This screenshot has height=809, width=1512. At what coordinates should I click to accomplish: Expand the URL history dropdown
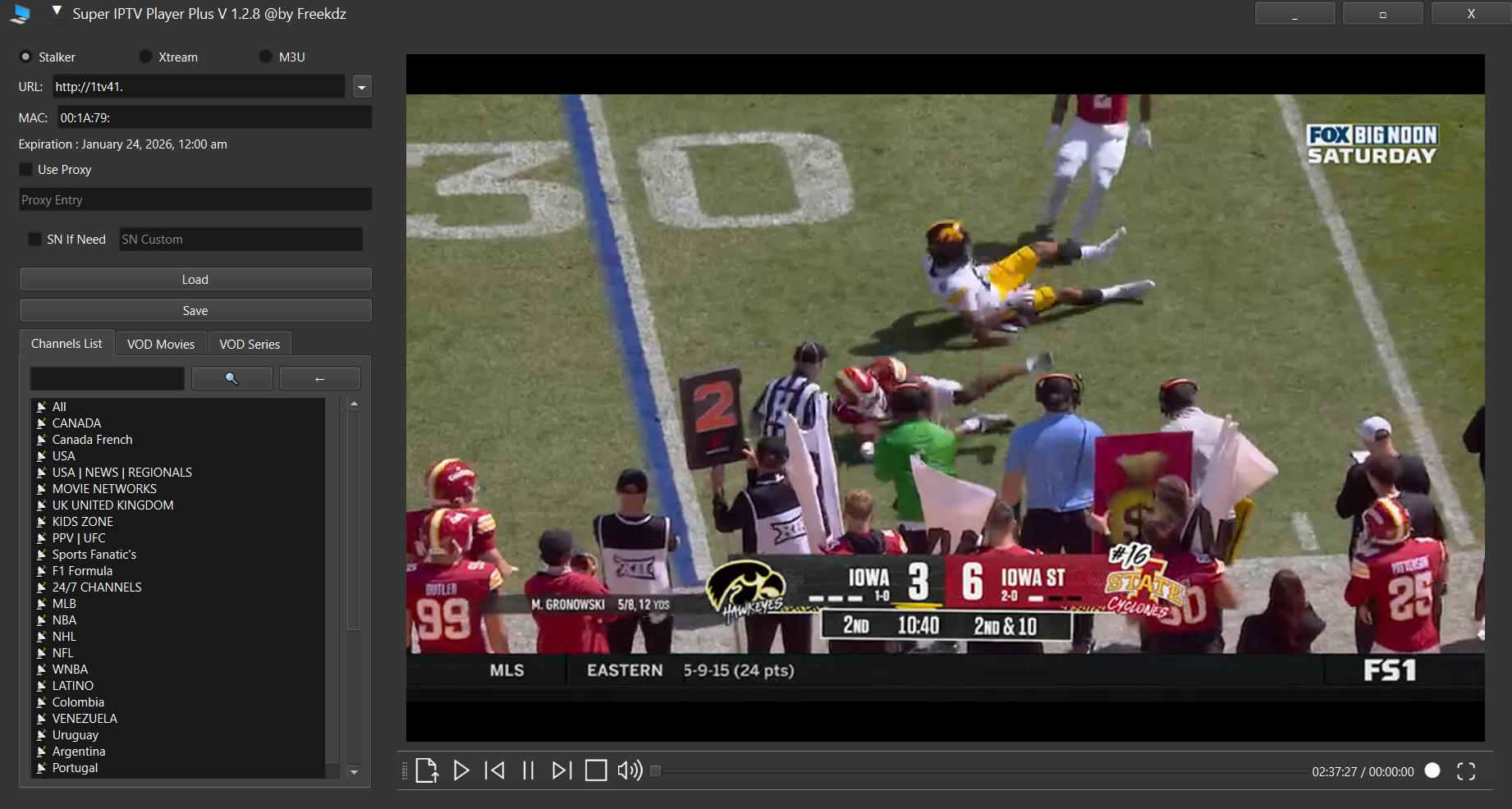362,86
